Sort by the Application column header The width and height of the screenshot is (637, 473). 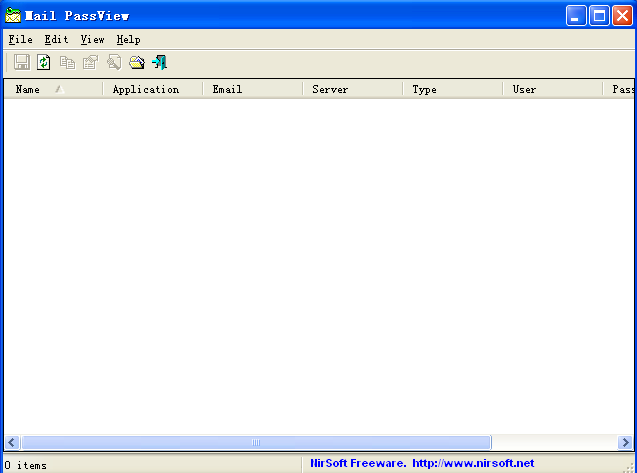153,89
